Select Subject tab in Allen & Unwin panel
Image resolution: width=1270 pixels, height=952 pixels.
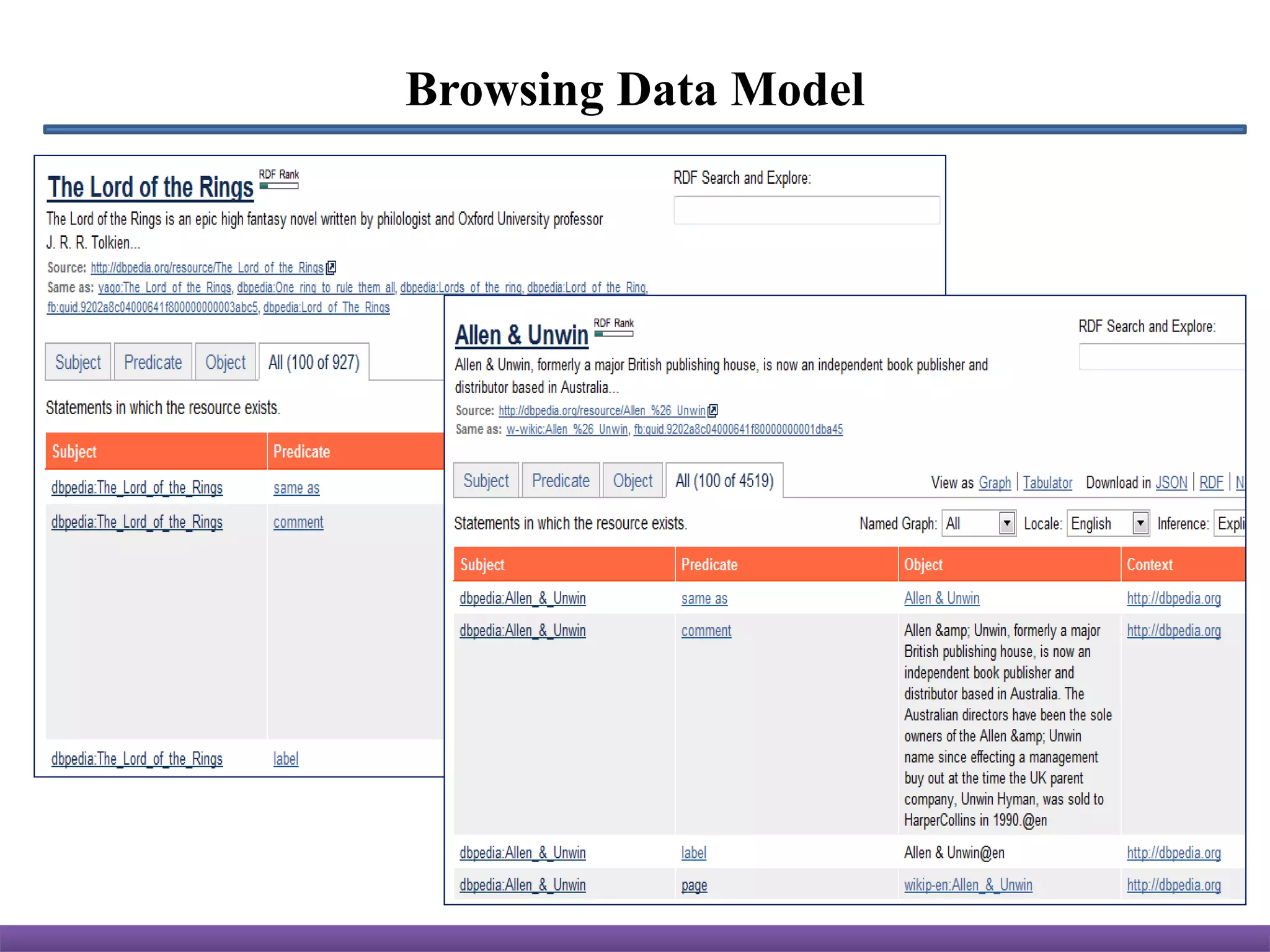pos(486,480)
